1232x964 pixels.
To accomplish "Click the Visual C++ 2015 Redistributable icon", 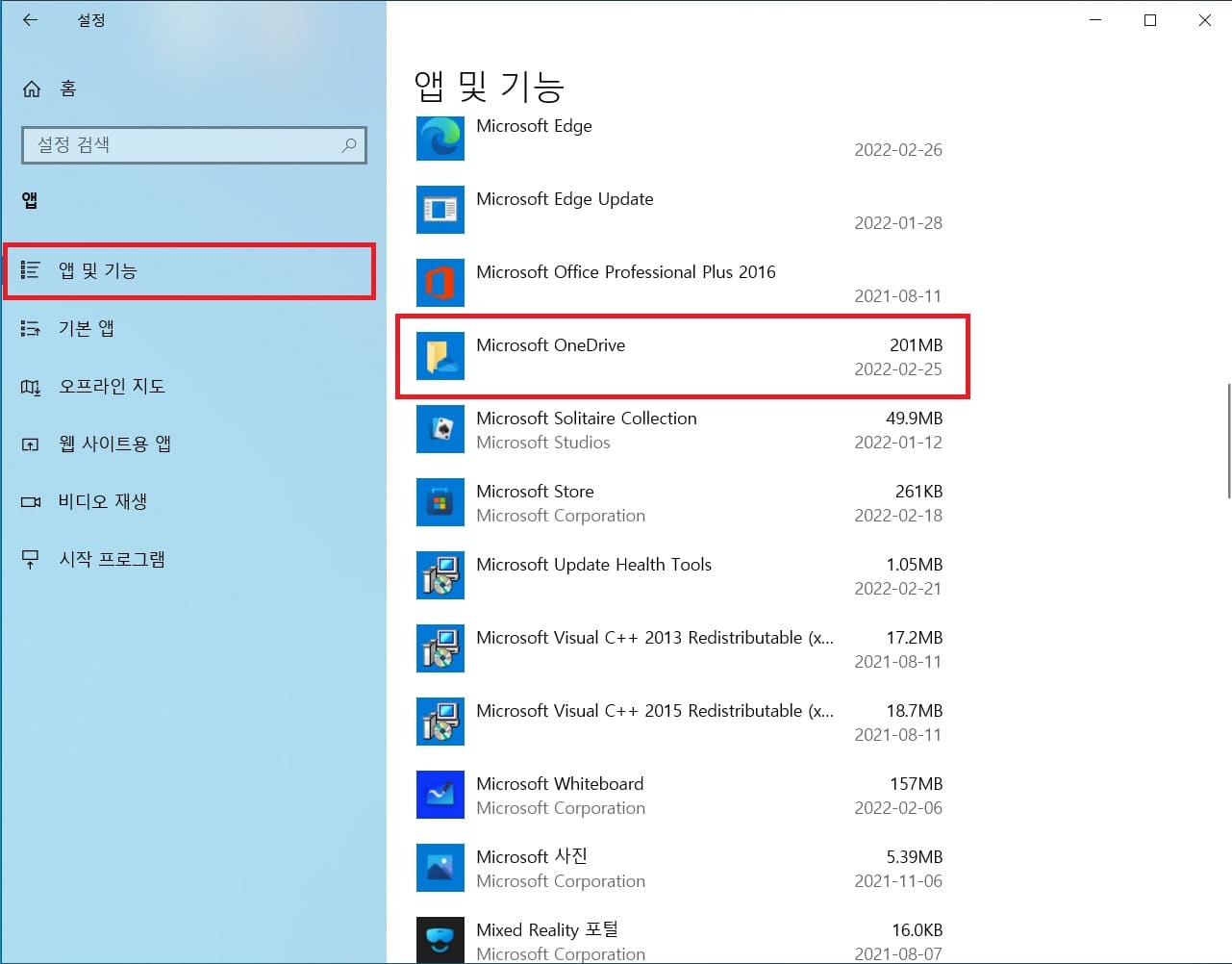I will tap(440, 722).
